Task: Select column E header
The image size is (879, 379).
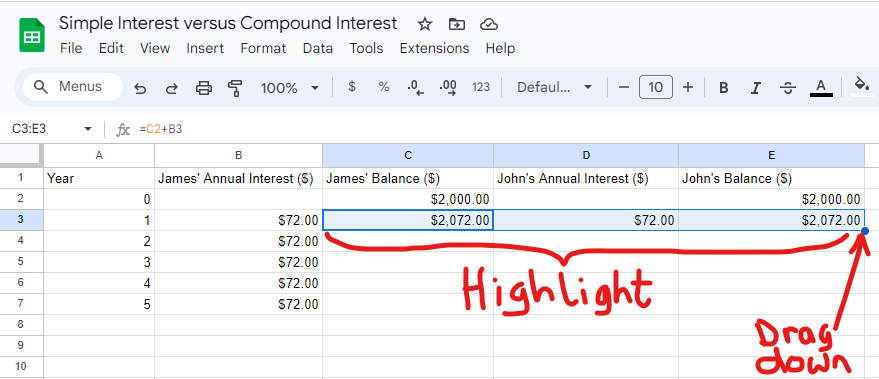Action: tap(771, 156)
